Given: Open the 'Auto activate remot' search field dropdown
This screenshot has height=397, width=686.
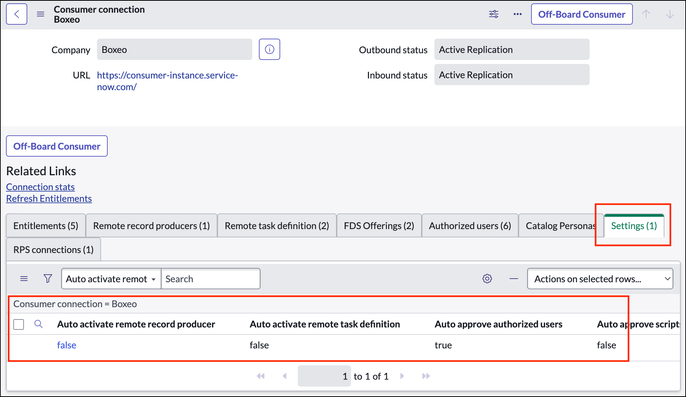Looking at the screenshot, I should pyautogui.click(x=111, y=279).
